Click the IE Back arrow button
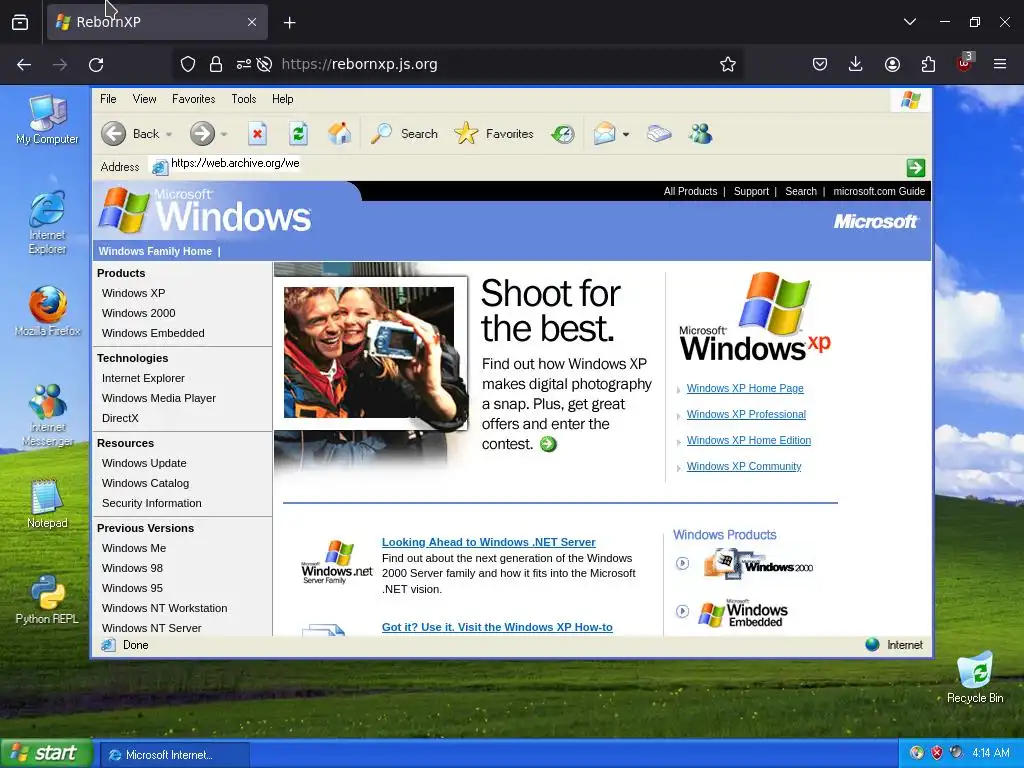1024x768 pixels. click(x=114, y=134)
